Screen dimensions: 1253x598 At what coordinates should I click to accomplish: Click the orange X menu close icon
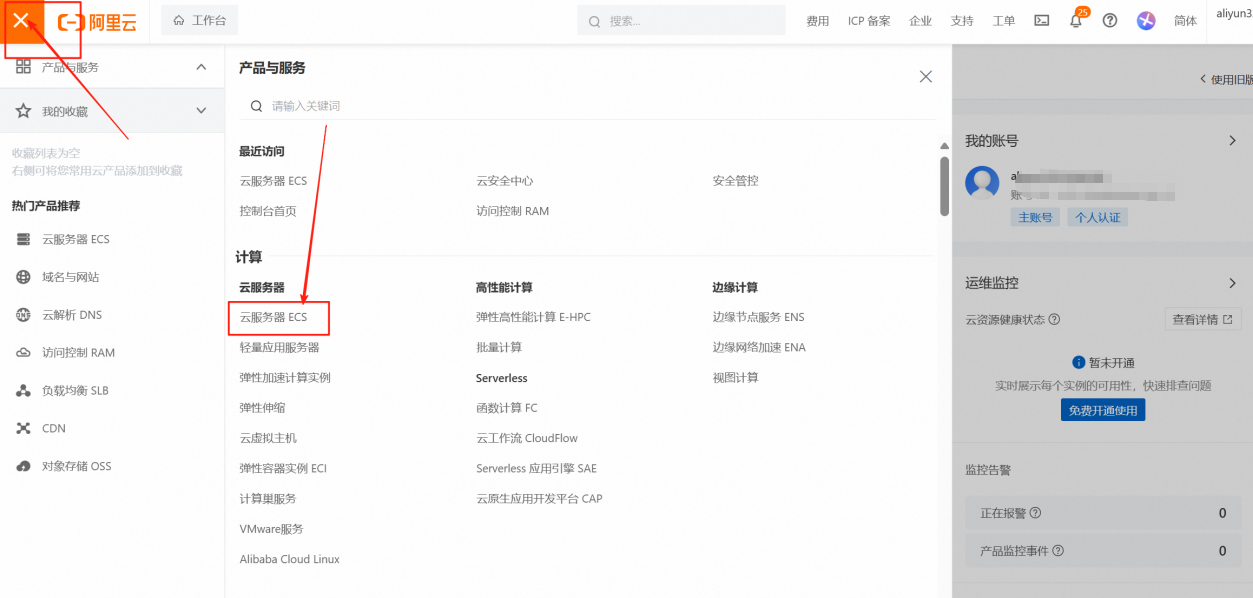21,21
